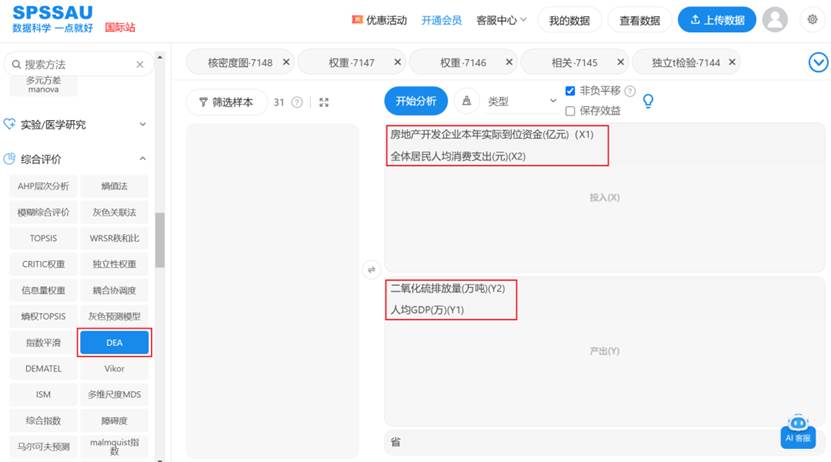Open the 国际站 link

[x=120, y=27]
